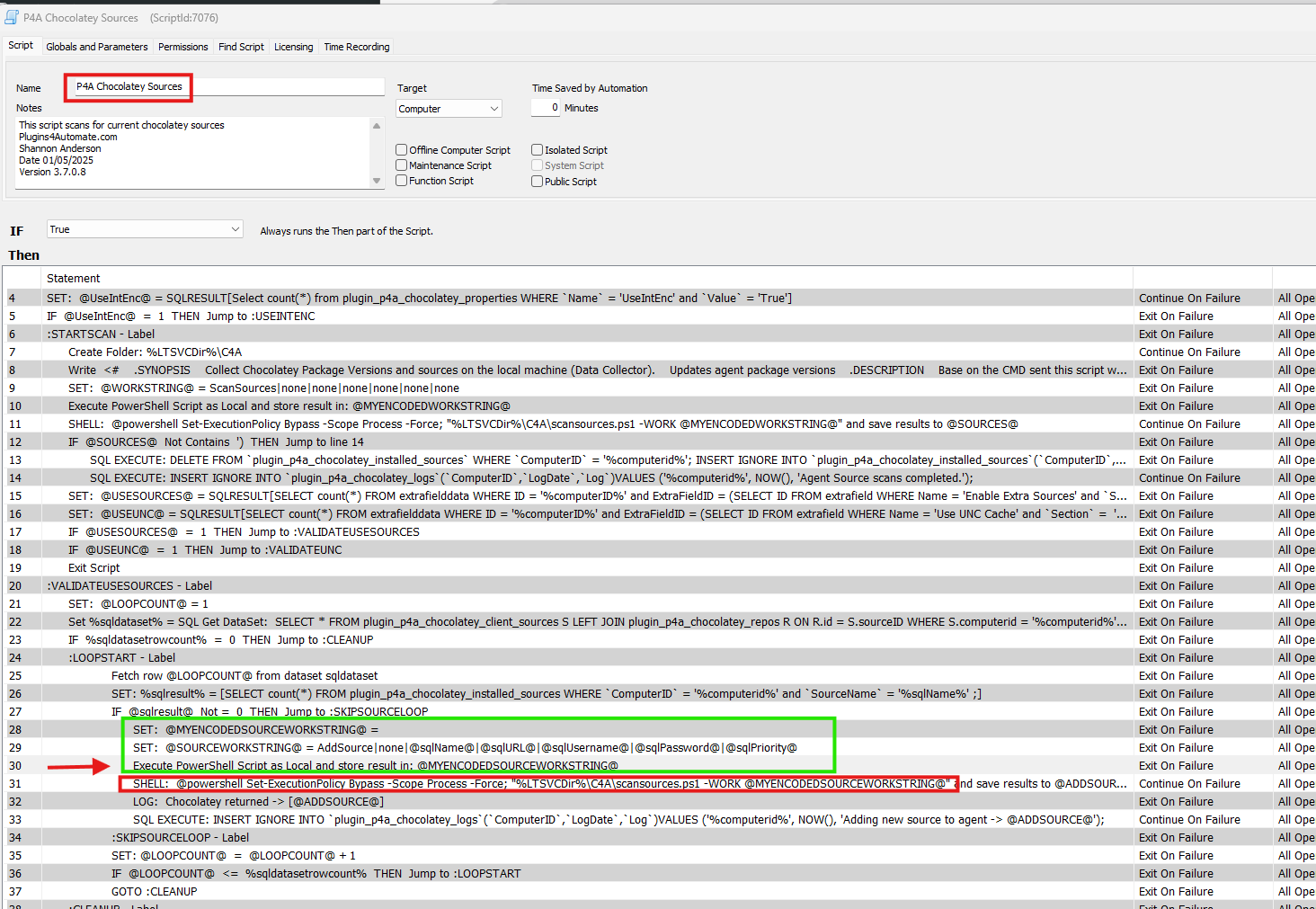This screenshot has height=909, width=1316.
Task: Focus the Time Saved Minutes field
Action: [546, 108]
